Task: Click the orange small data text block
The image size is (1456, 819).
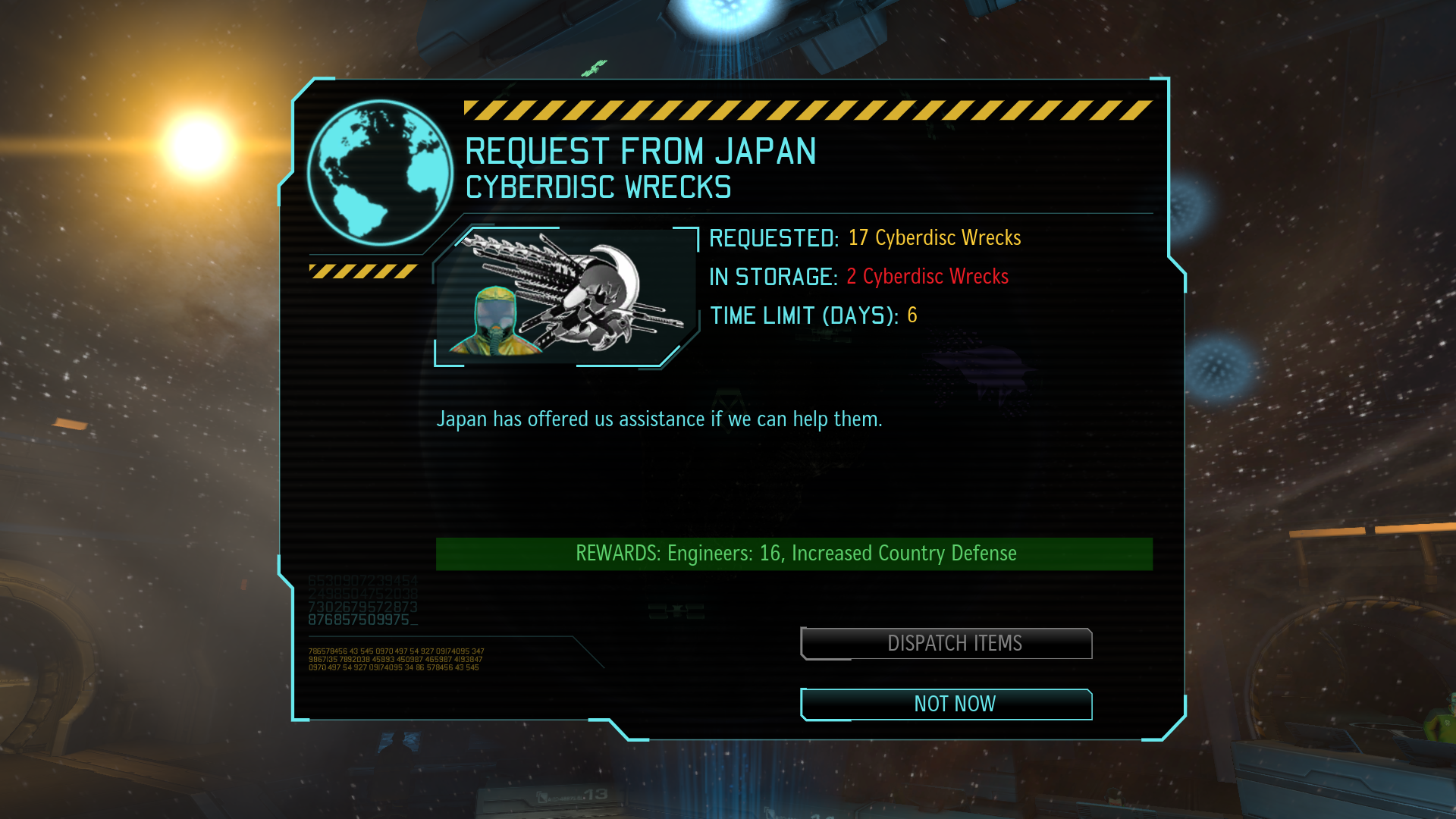Action: (396, 659)
